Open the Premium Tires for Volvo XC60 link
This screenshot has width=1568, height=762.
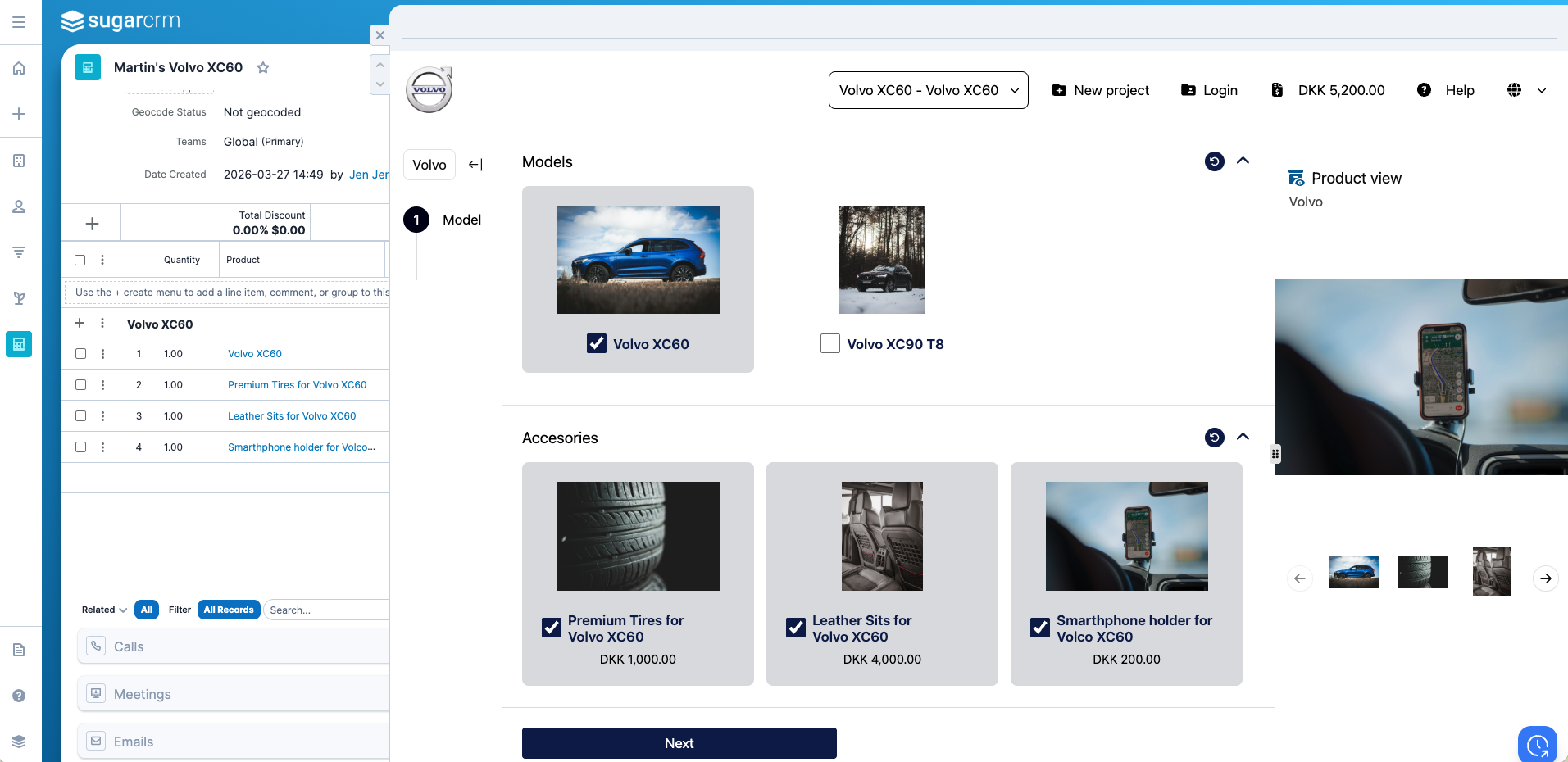pos(297,385)
